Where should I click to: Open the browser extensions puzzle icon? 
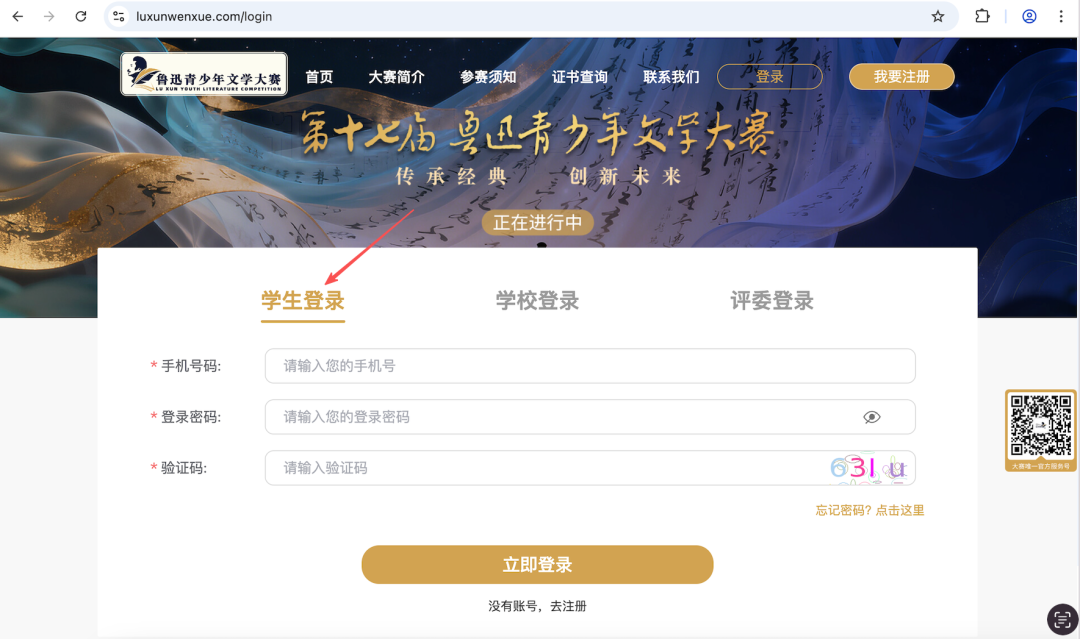[x=982, y=17]
